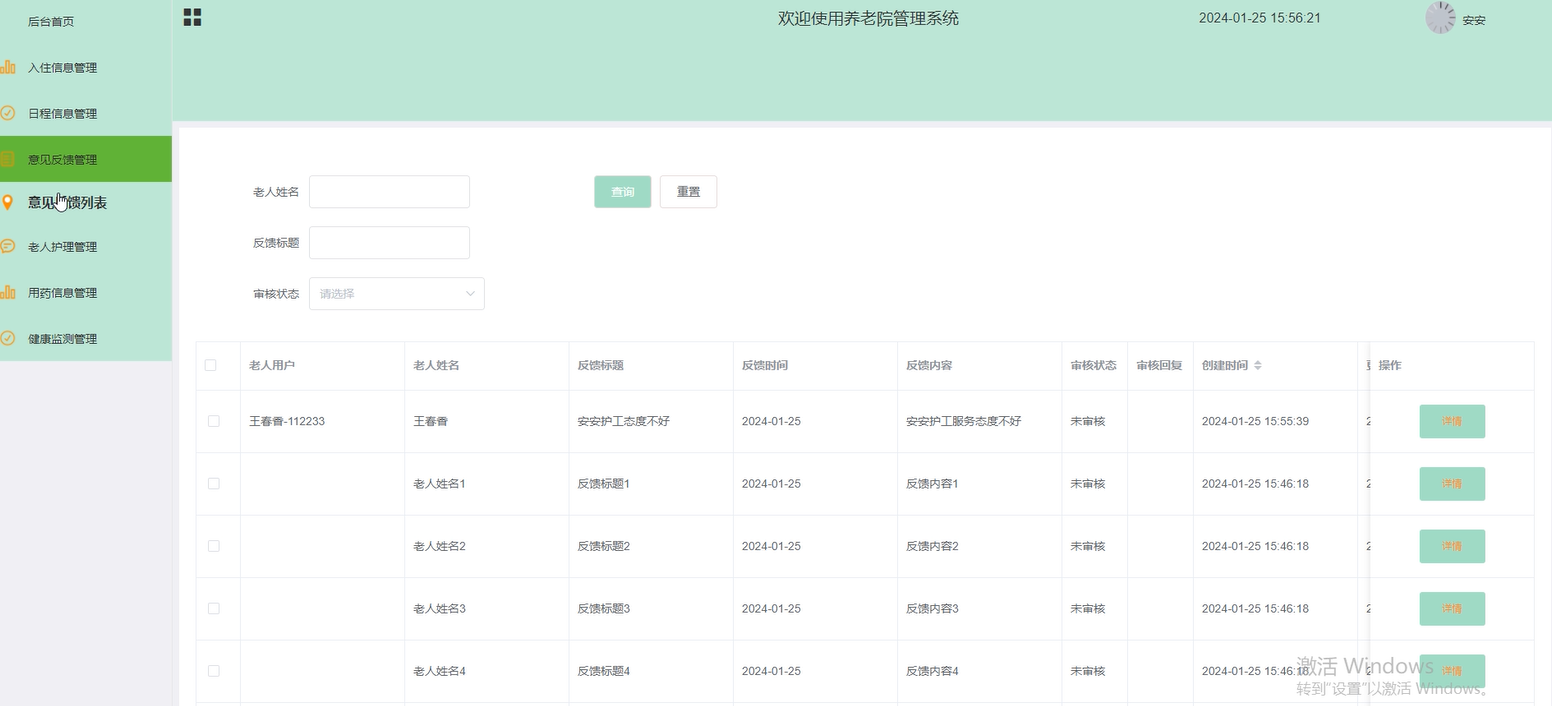Click the header clock 2024-01-25 15:56:21
The image size is (1552, 706).
[x=1260, y=18]
